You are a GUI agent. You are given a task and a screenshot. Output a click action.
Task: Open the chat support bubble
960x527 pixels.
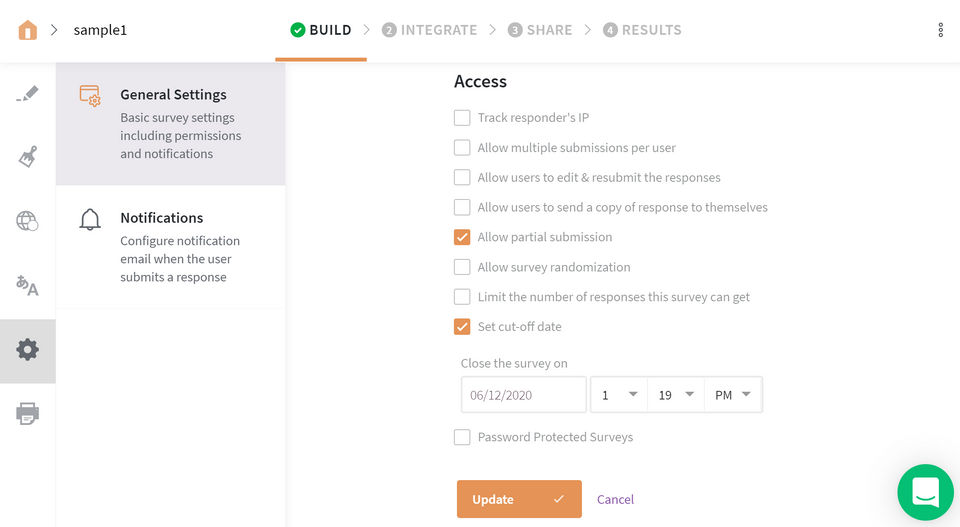coord(925,492)
